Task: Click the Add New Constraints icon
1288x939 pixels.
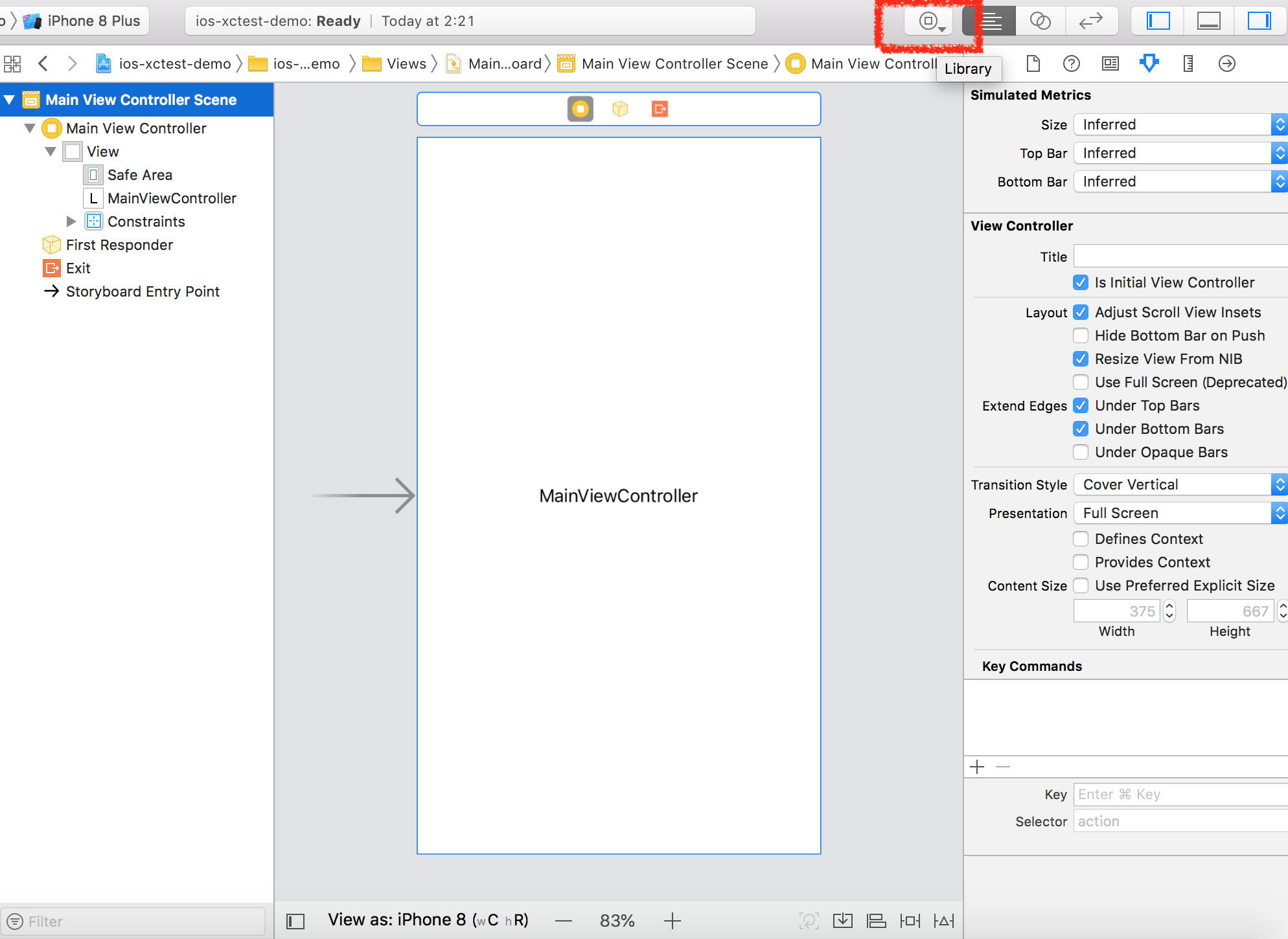Action: 910,921
